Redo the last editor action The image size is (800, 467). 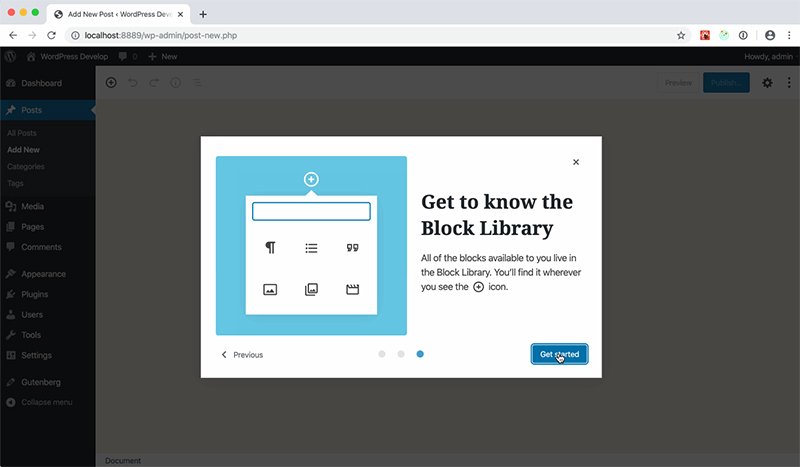154,83
